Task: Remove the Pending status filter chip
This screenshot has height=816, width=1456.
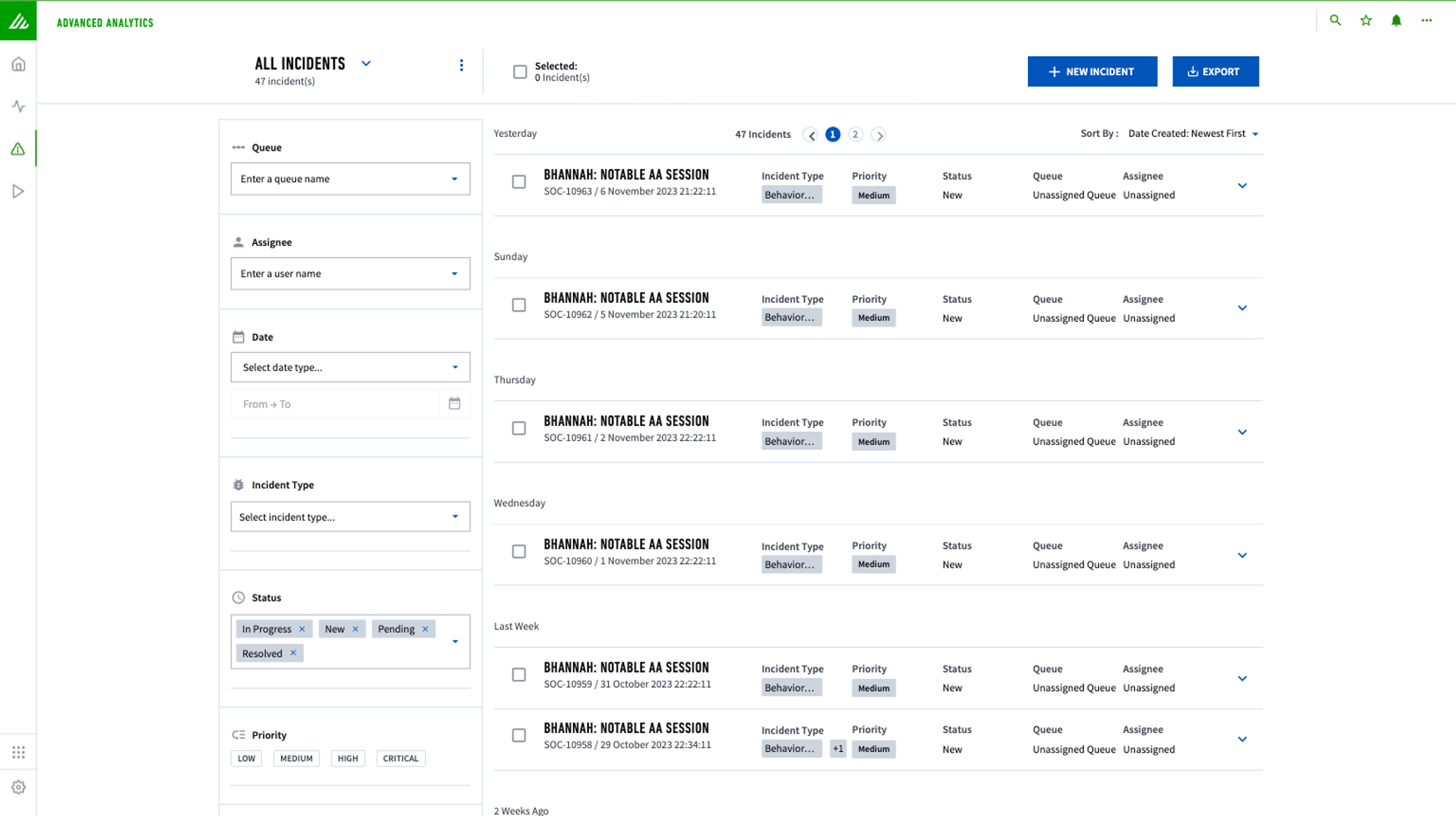Action: 425,629
